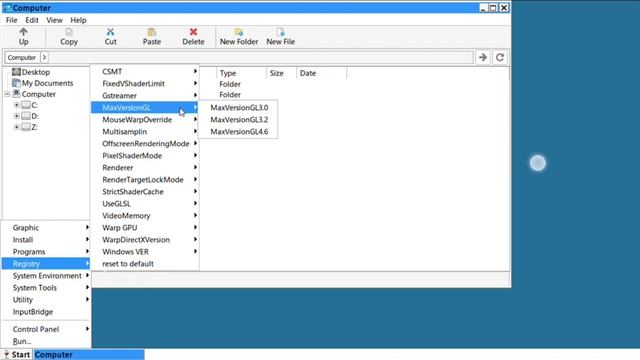Click the Up toolbar arrow icon

23,32
